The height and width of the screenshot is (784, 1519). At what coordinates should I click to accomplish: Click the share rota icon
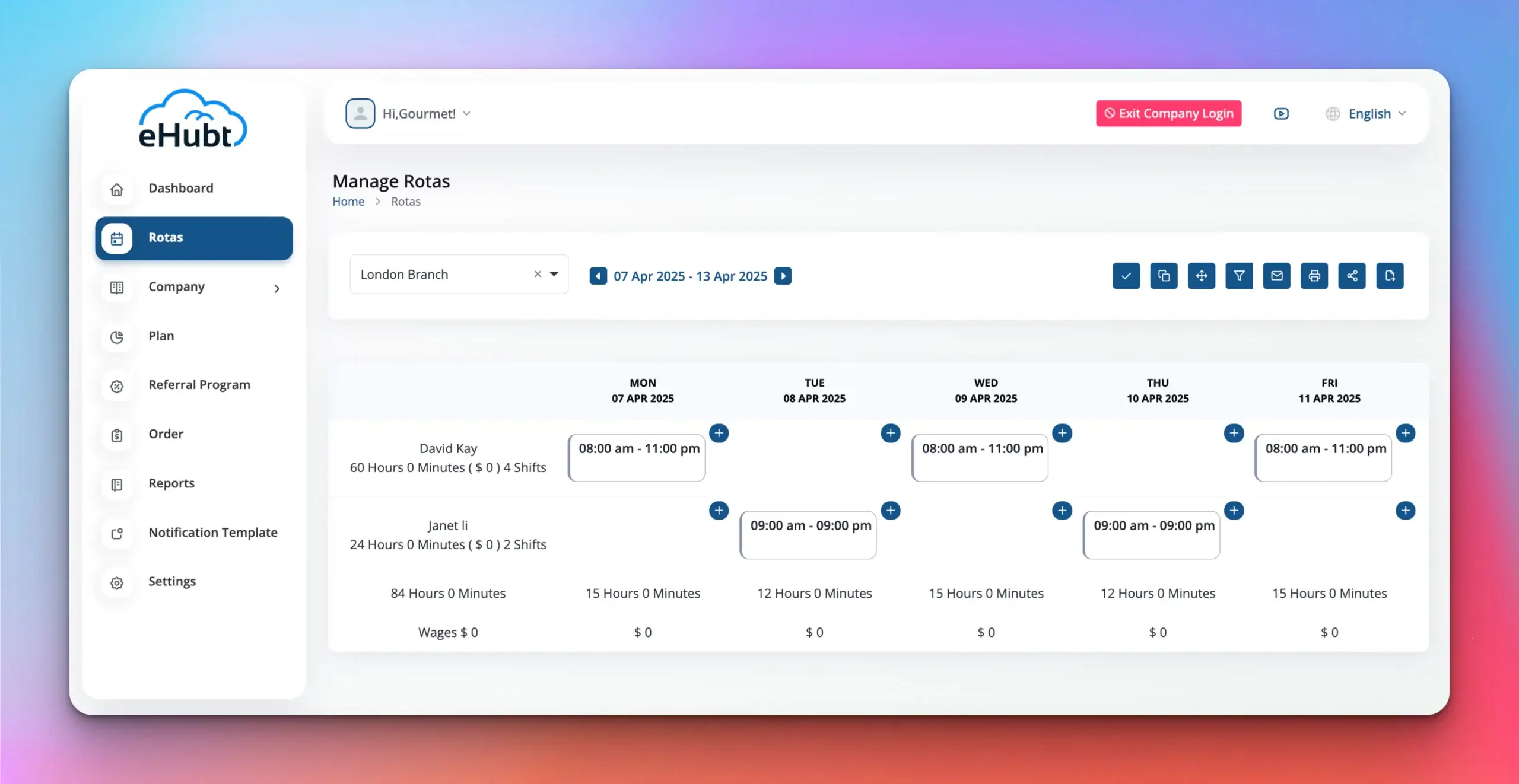click(1352, 276)
